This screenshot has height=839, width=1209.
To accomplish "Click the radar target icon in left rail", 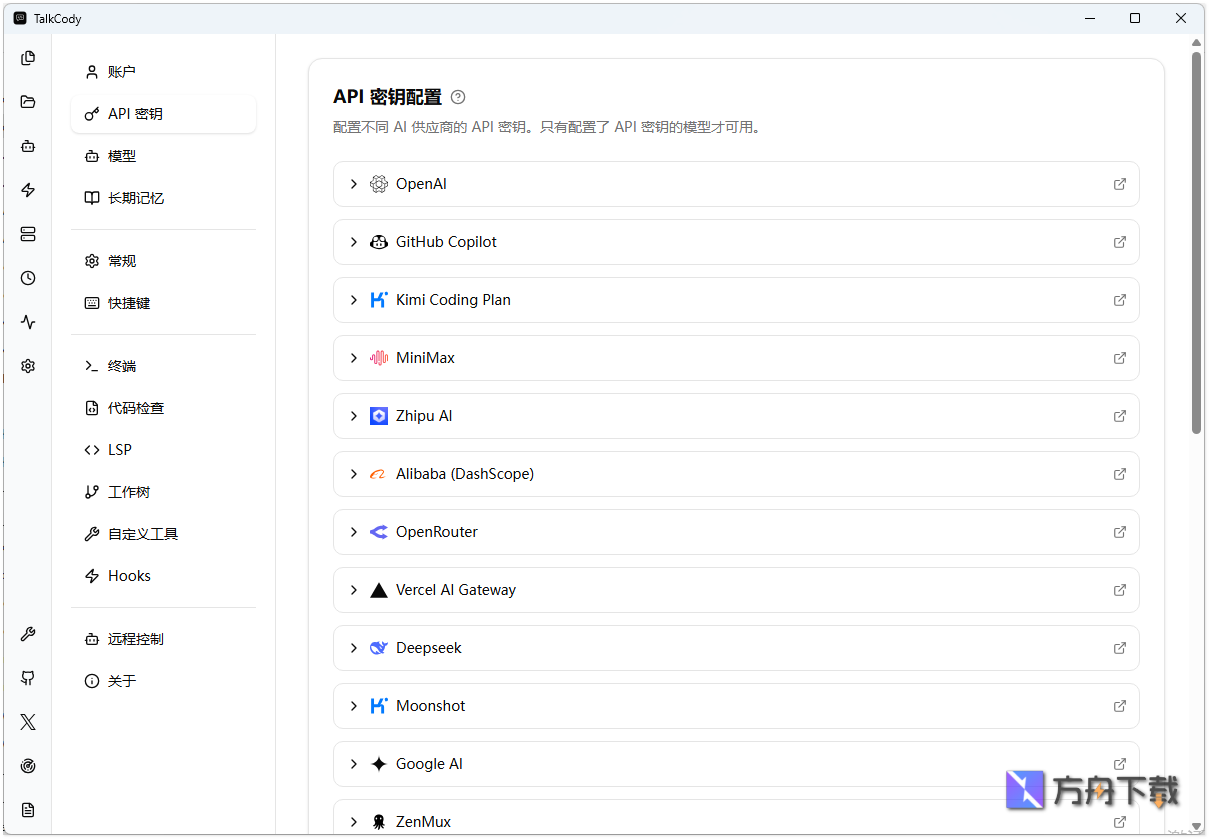I will [28, 766].
